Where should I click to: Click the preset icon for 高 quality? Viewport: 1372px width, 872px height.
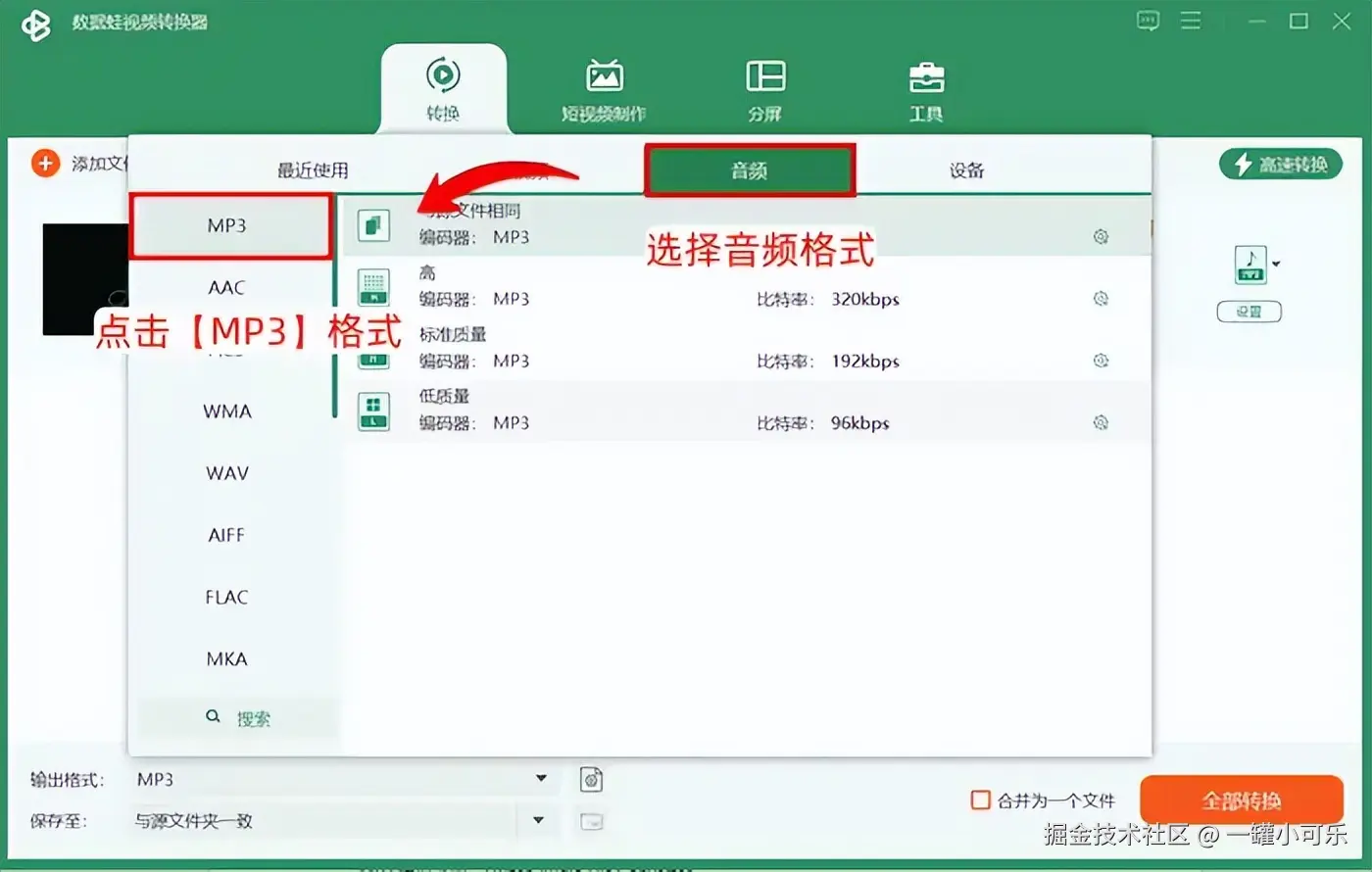[373, 286]
